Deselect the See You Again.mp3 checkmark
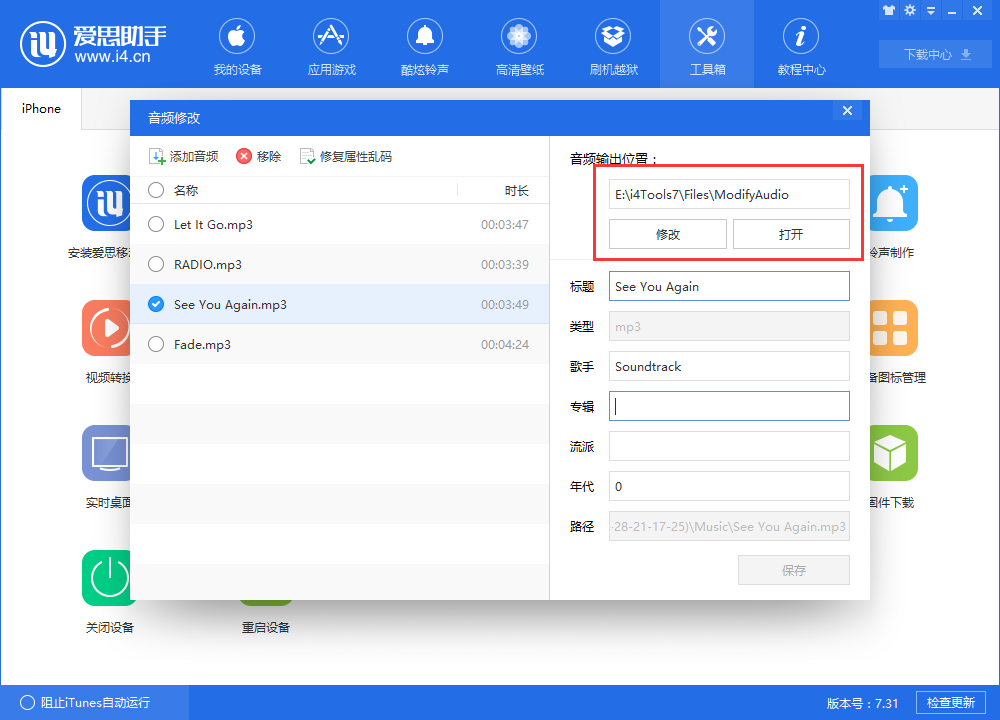Image resolution: width=1000 pixels, height=720 pixels. (156, 304)
